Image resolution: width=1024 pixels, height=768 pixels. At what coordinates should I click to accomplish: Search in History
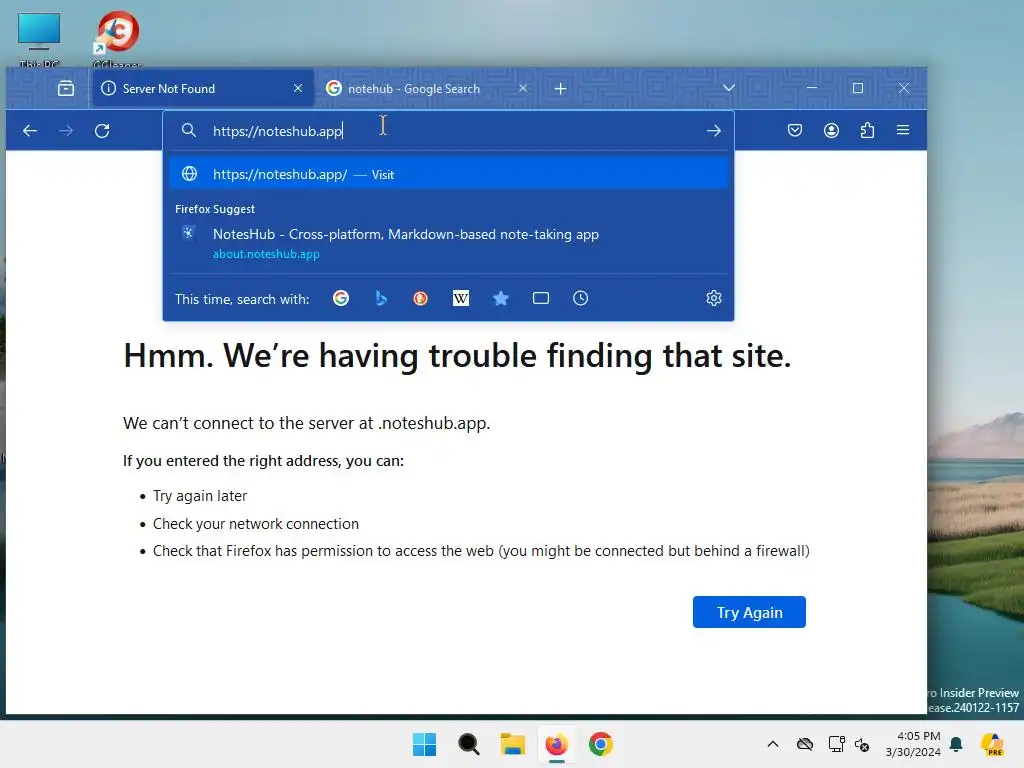point(581,298)
